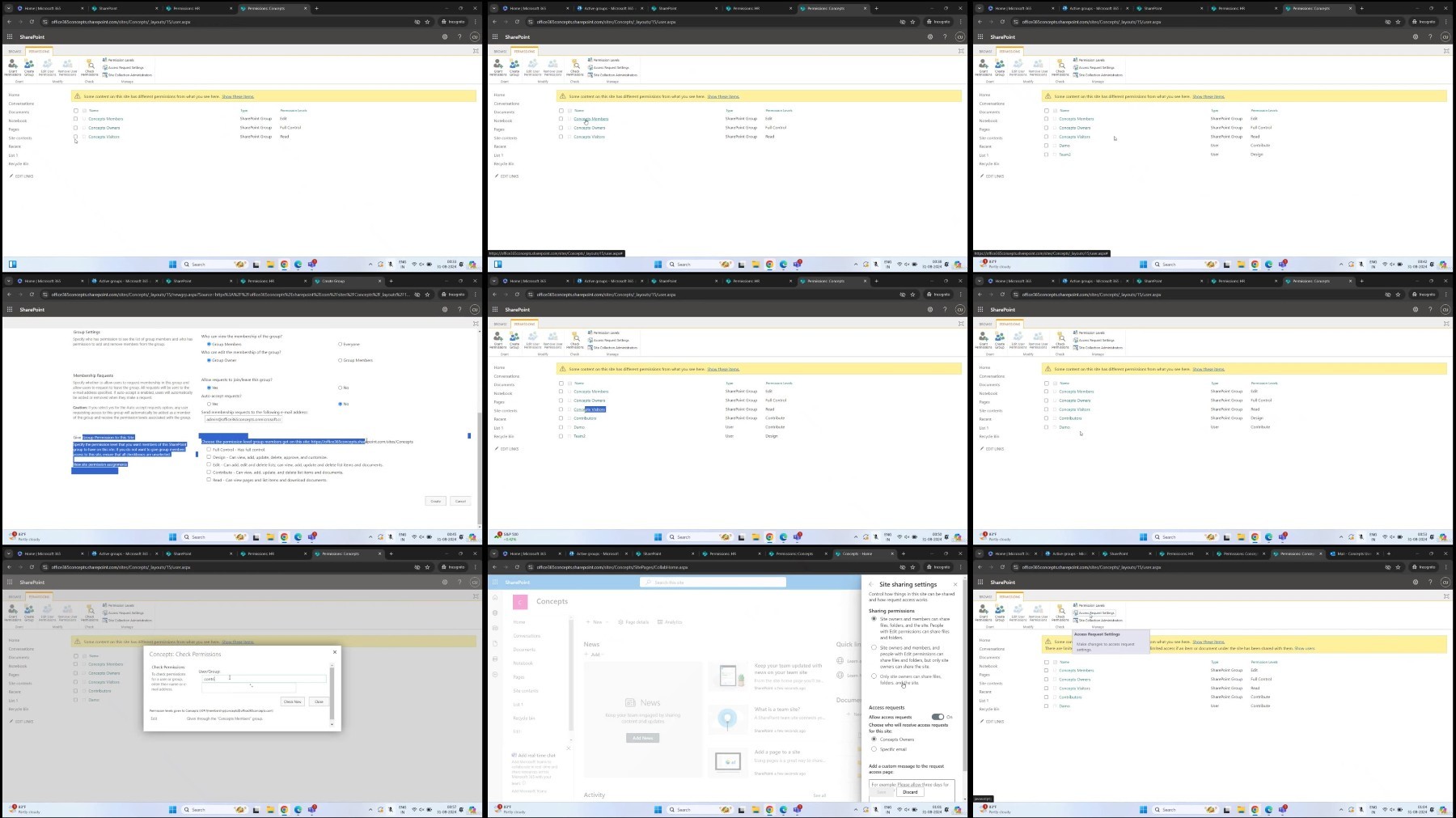
Task: Click the Check Permissions dialog scrollbar
Action: click(332, 692)
